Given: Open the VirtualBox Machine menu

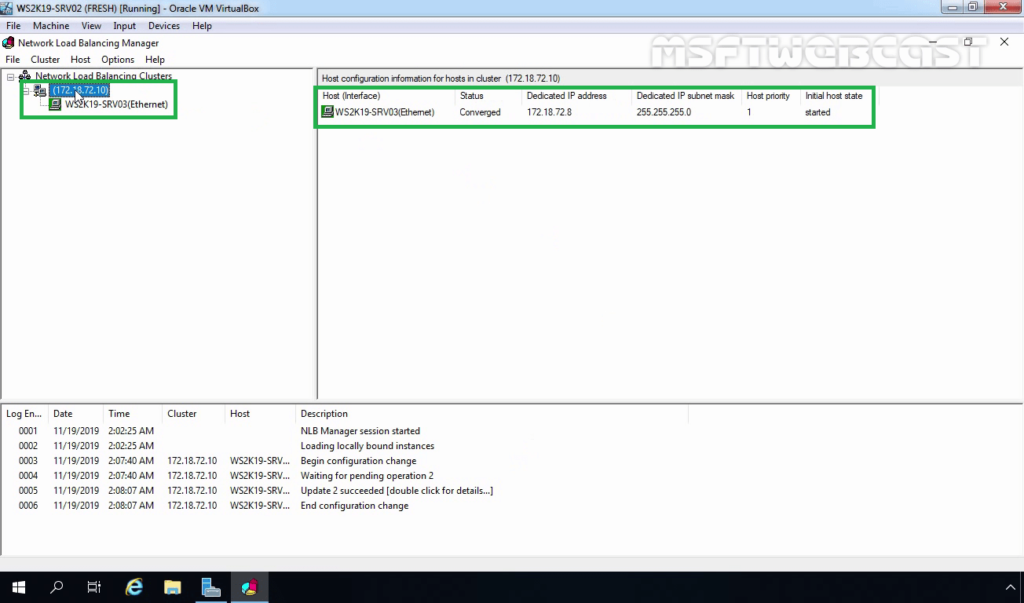Looking at the screenshot, I should [51, 26].
